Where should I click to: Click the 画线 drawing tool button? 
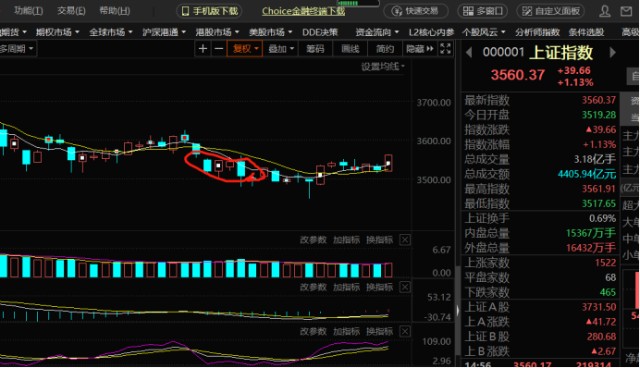coord(350,49)
